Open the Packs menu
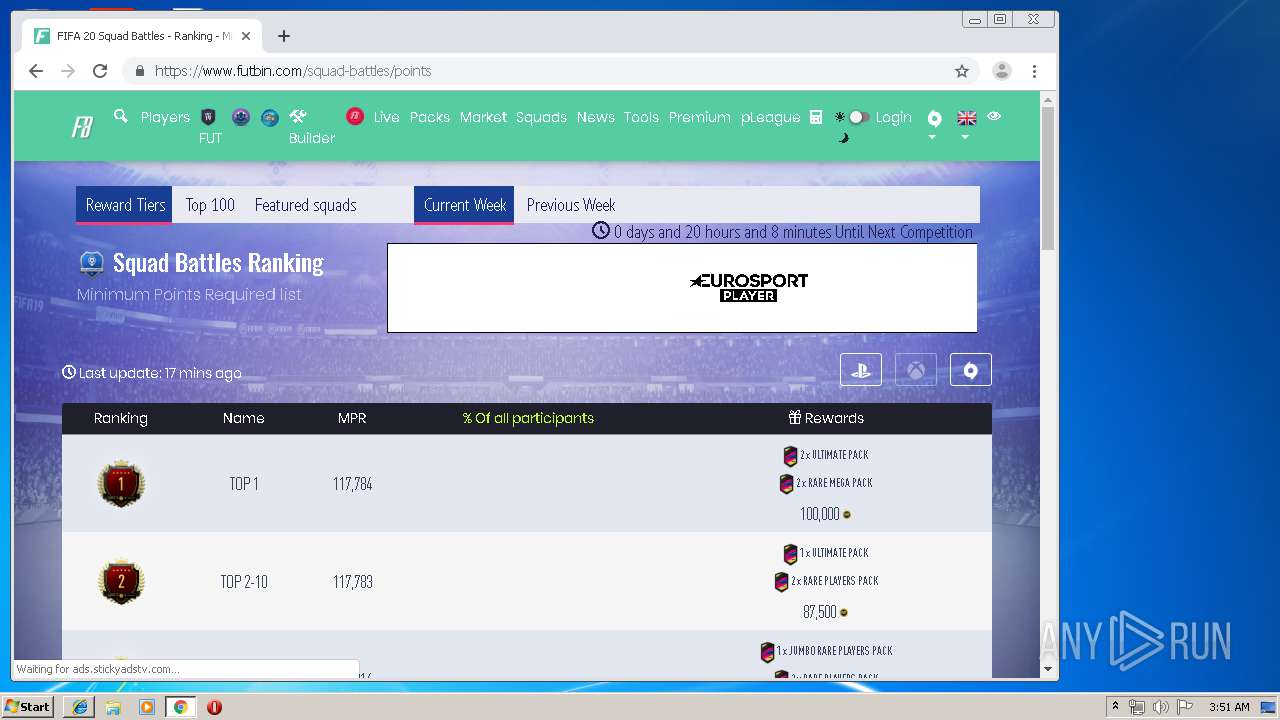 (x=430, y=117)
